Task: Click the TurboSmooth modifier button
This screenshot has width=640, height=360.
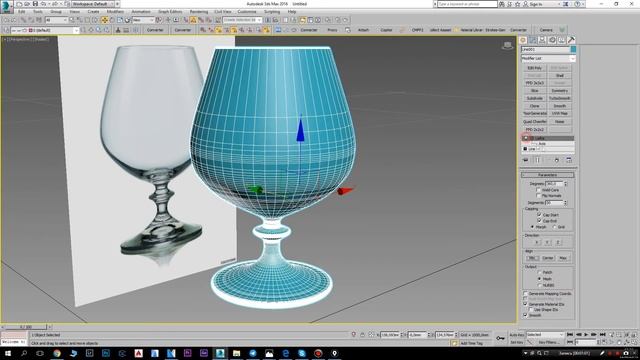Action: [560, 98]
